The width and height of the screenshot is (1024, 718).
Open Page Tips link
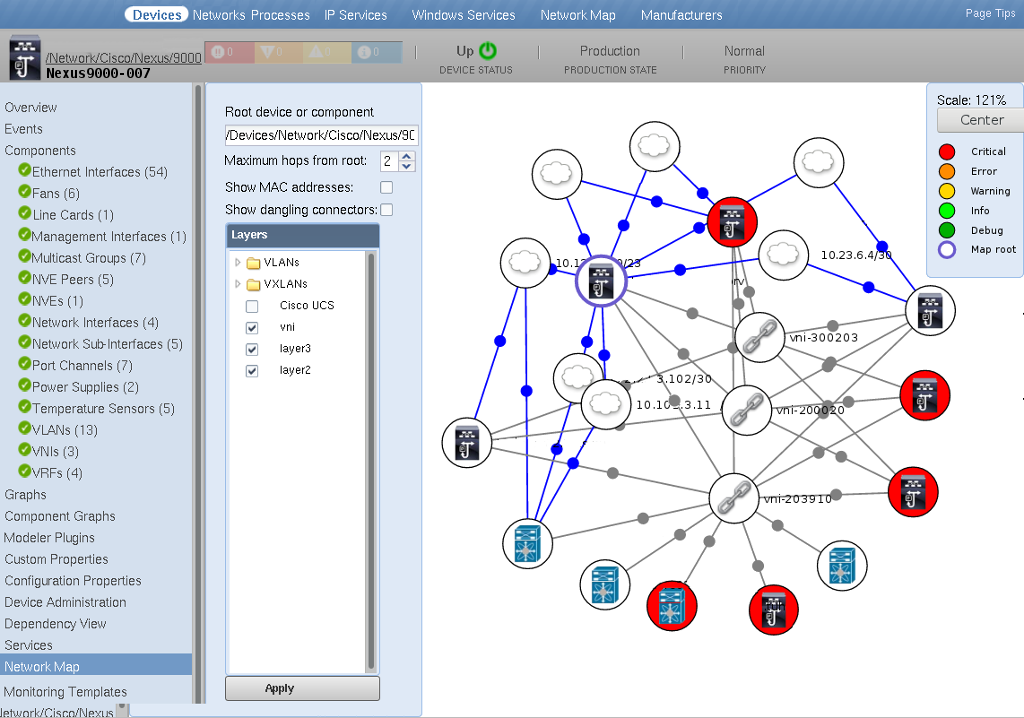click(991, 13)
